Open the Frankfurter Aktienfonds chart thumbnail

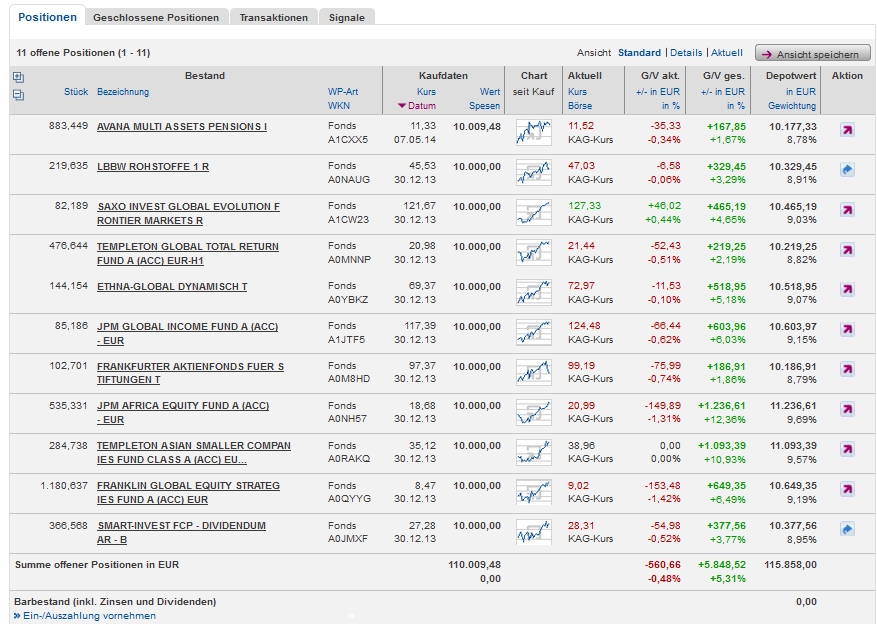click(x=534, y=373)
